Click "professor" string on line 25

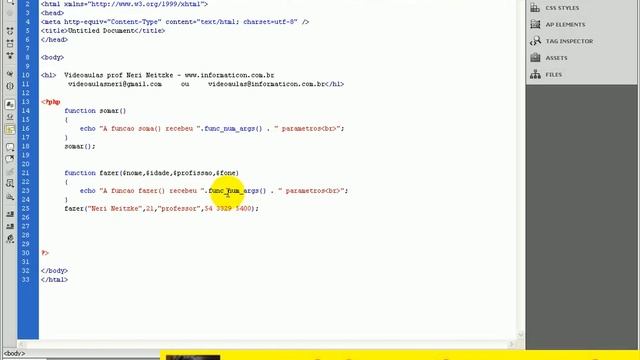pyautogui.click(x=179, y=209)
